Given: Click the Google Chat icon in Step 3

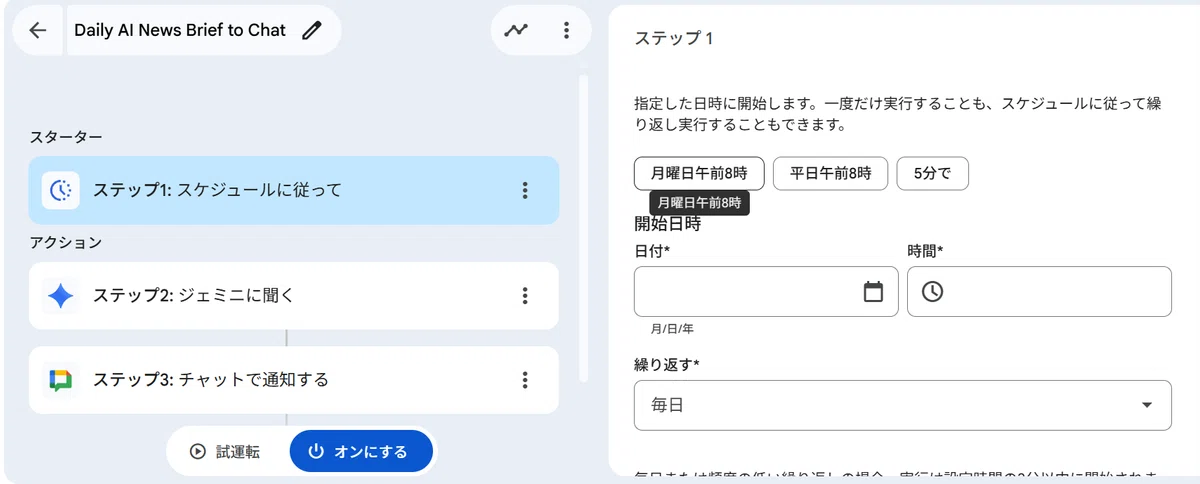Looking at the screenshot, I should (x=61, y=380).
